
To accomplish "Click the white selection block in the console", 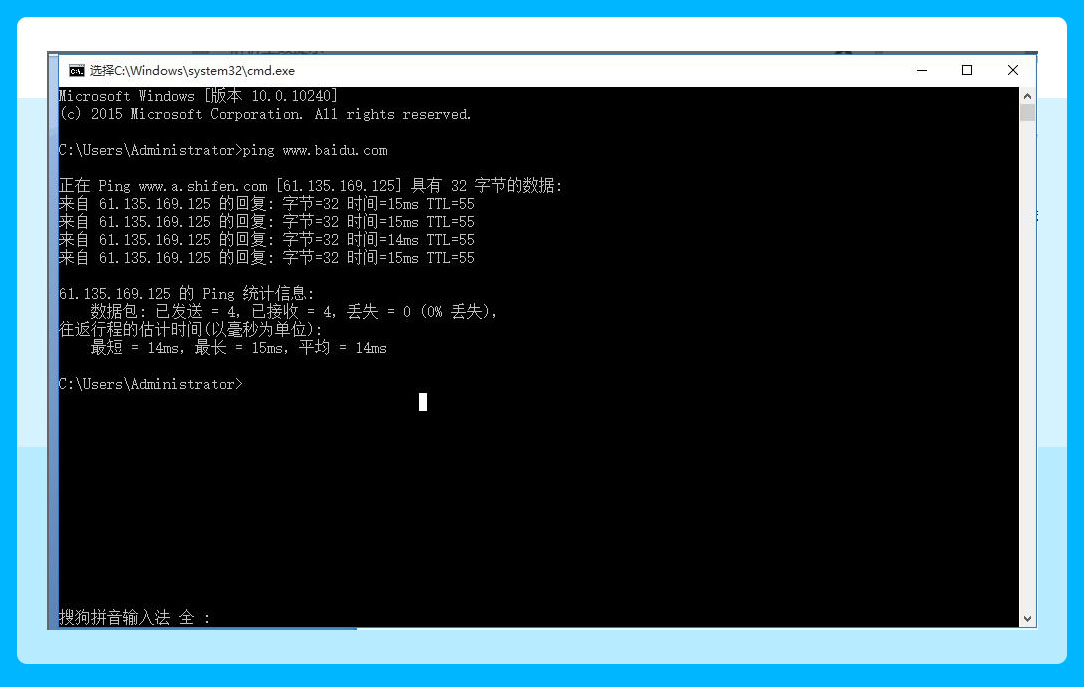I will point(423,402).
